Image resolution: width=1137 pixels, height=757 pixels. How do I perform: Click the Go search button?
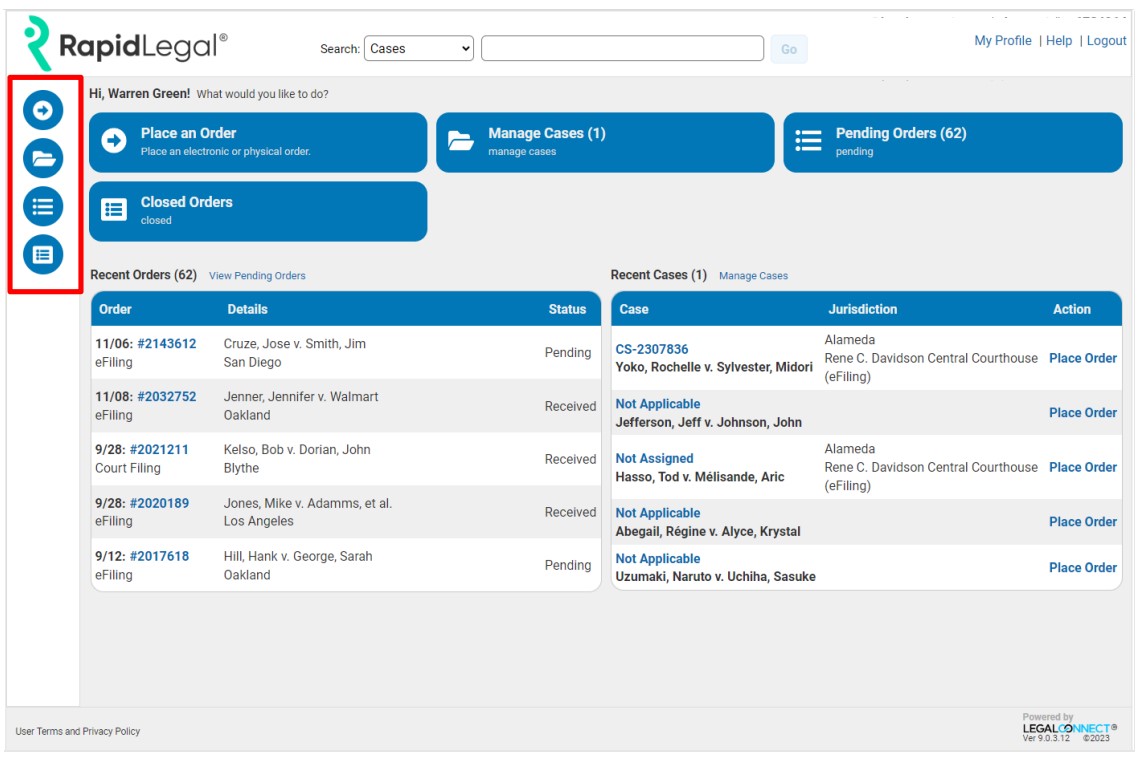click(x=791, y=49)
